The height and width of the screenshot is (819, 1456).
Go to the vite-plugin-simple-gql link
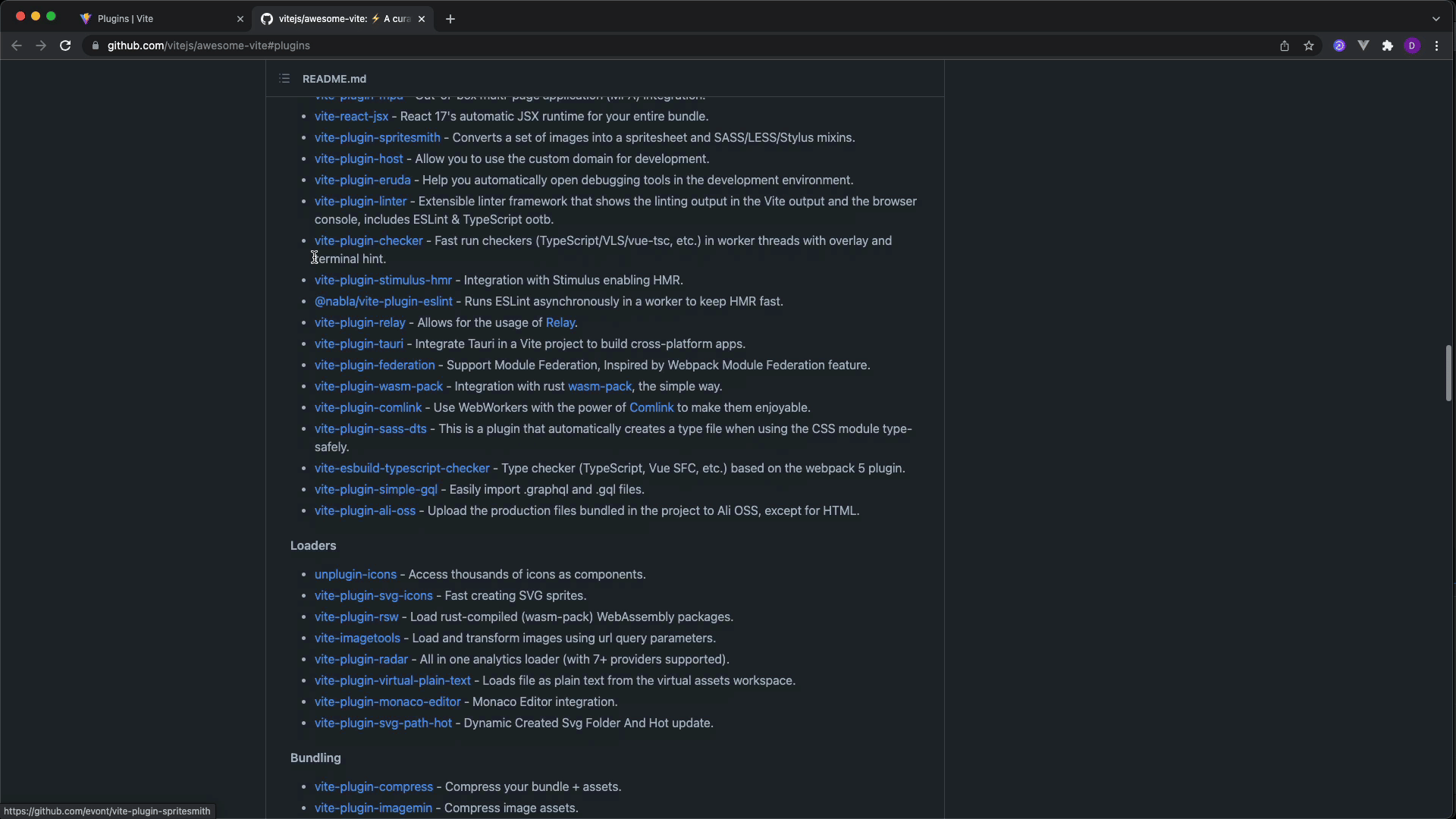[376, 489]
